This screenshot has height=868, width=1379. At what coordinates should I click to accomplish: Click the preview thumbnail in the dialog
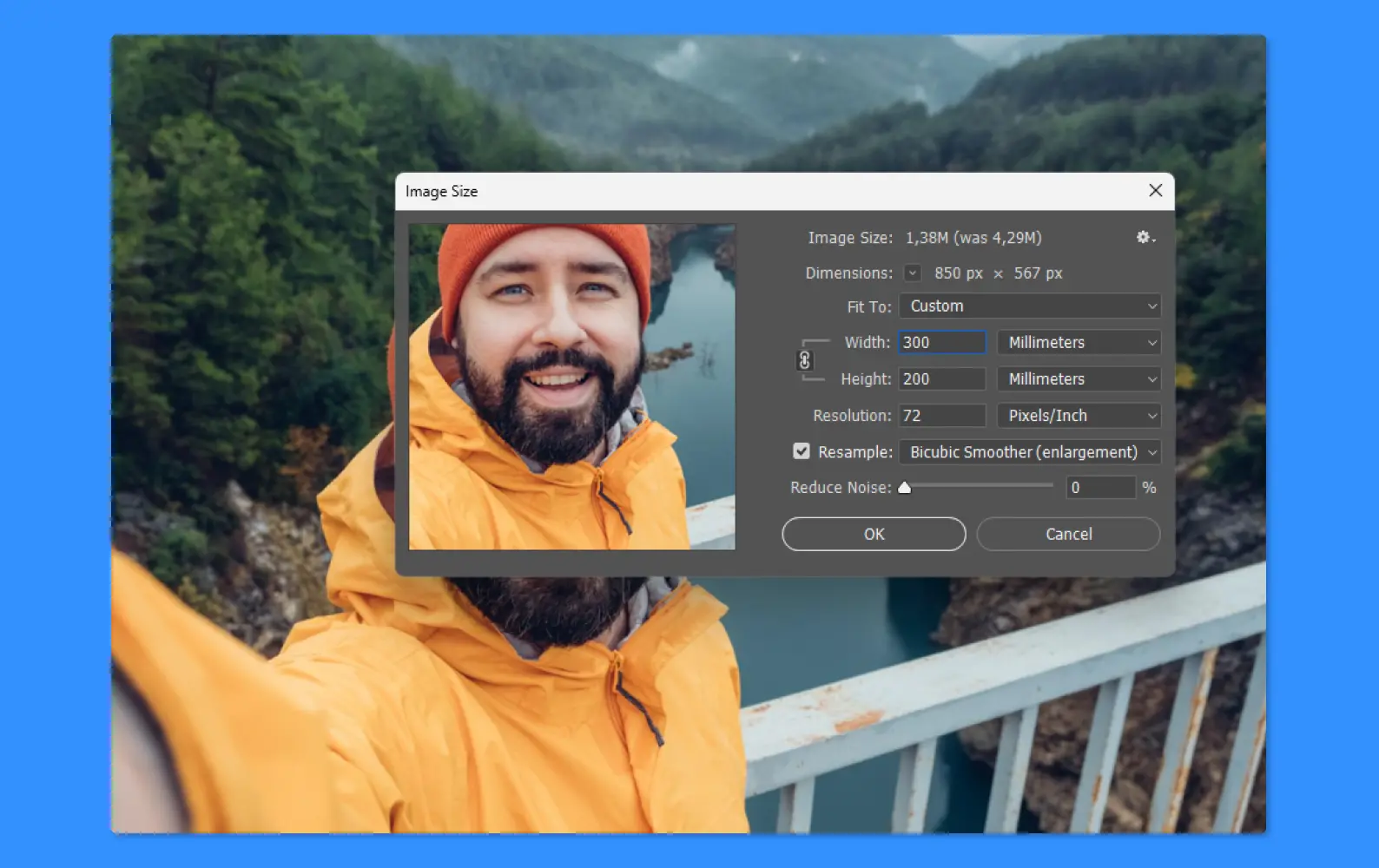point(572,387)
